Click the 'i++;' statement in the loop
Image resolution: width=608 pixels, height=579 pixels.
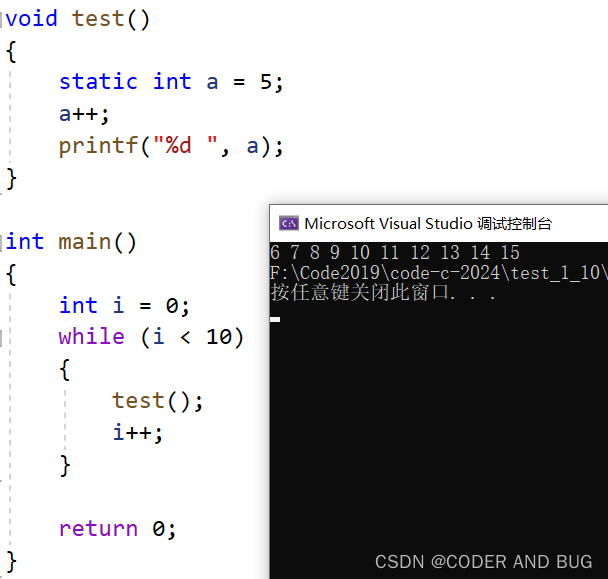(x=138, y=432)
